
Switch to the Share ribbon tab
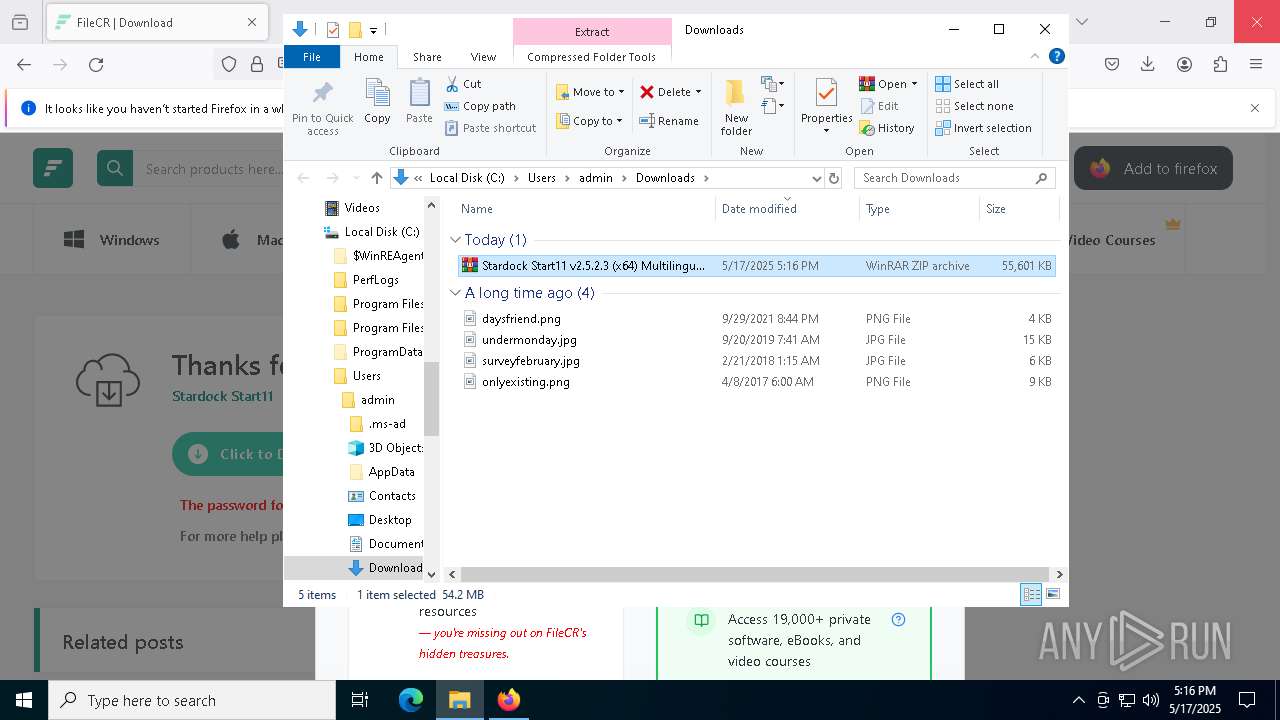click(427, 57)
